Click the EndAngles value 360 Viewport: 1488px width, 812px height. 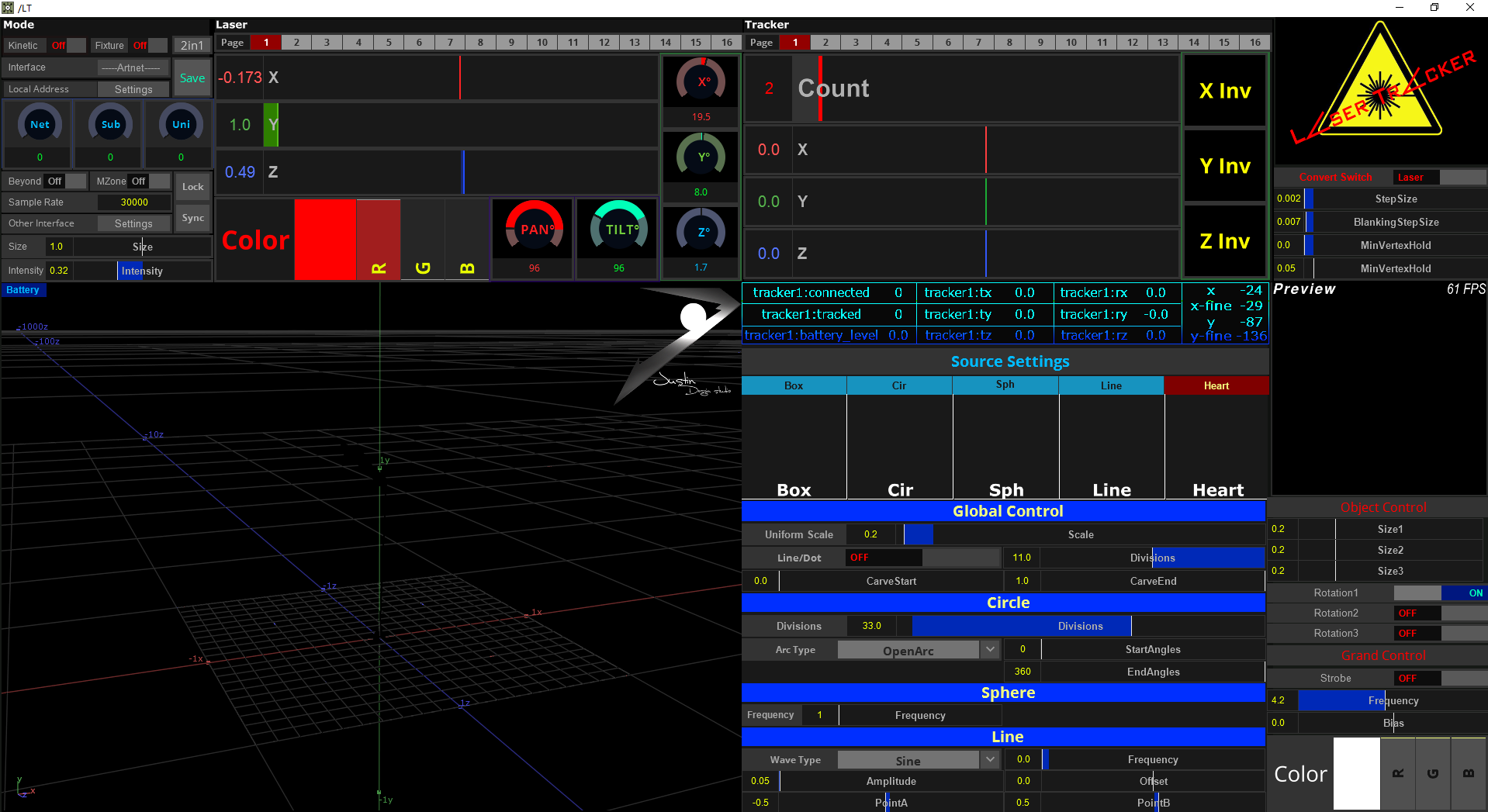pos(1023,672)
